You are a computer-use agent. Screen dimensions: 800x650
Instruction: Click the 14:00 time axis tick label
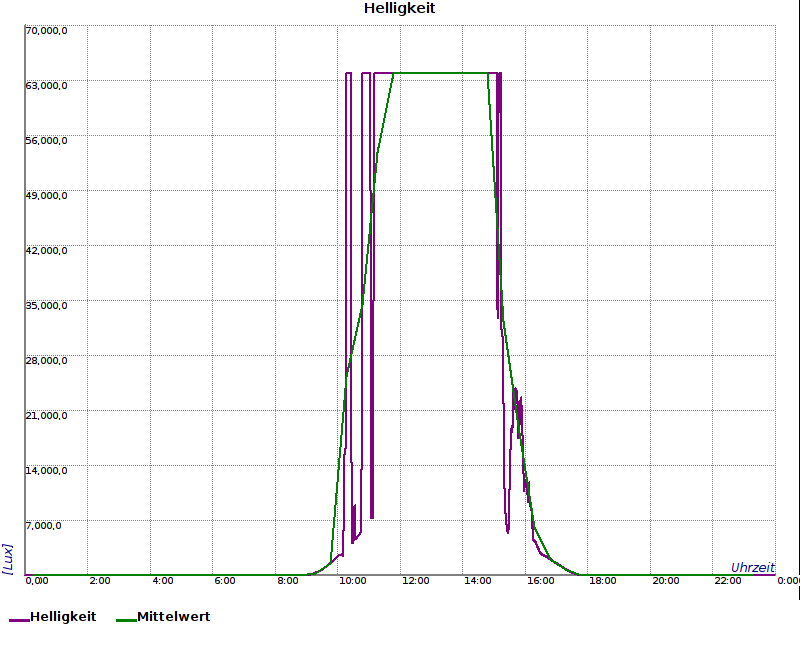click(478, 581)
